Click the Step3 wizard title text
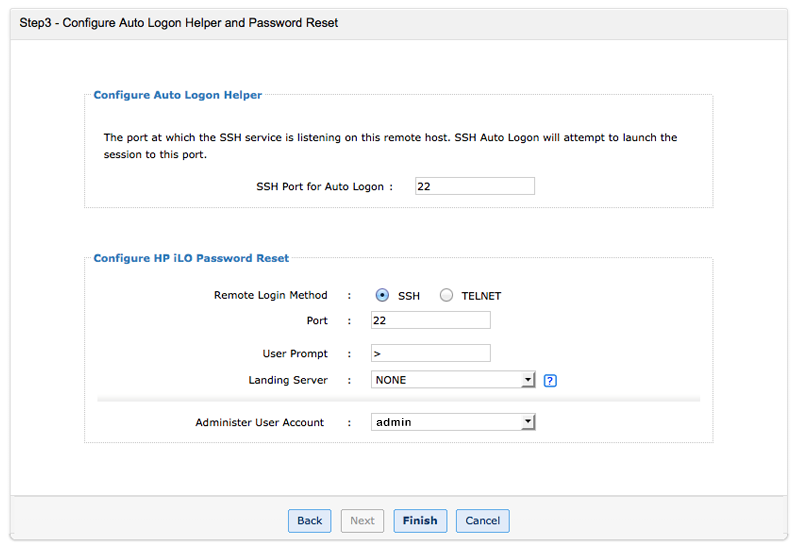The image size is (800, 549). pyautogui.click(x=179, y=23)
